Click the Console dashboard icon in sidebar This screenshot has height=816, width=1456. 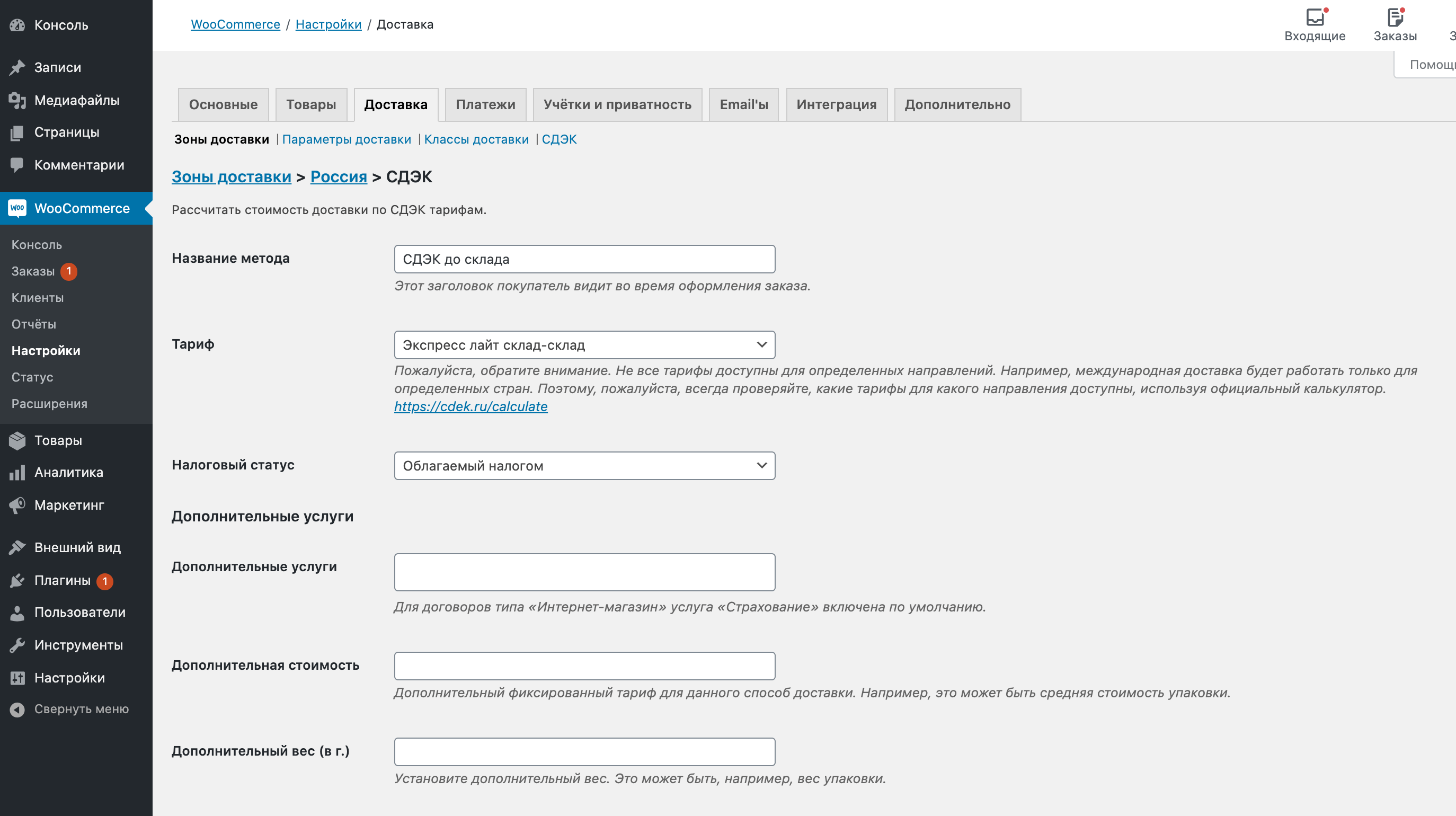point(17,25)
